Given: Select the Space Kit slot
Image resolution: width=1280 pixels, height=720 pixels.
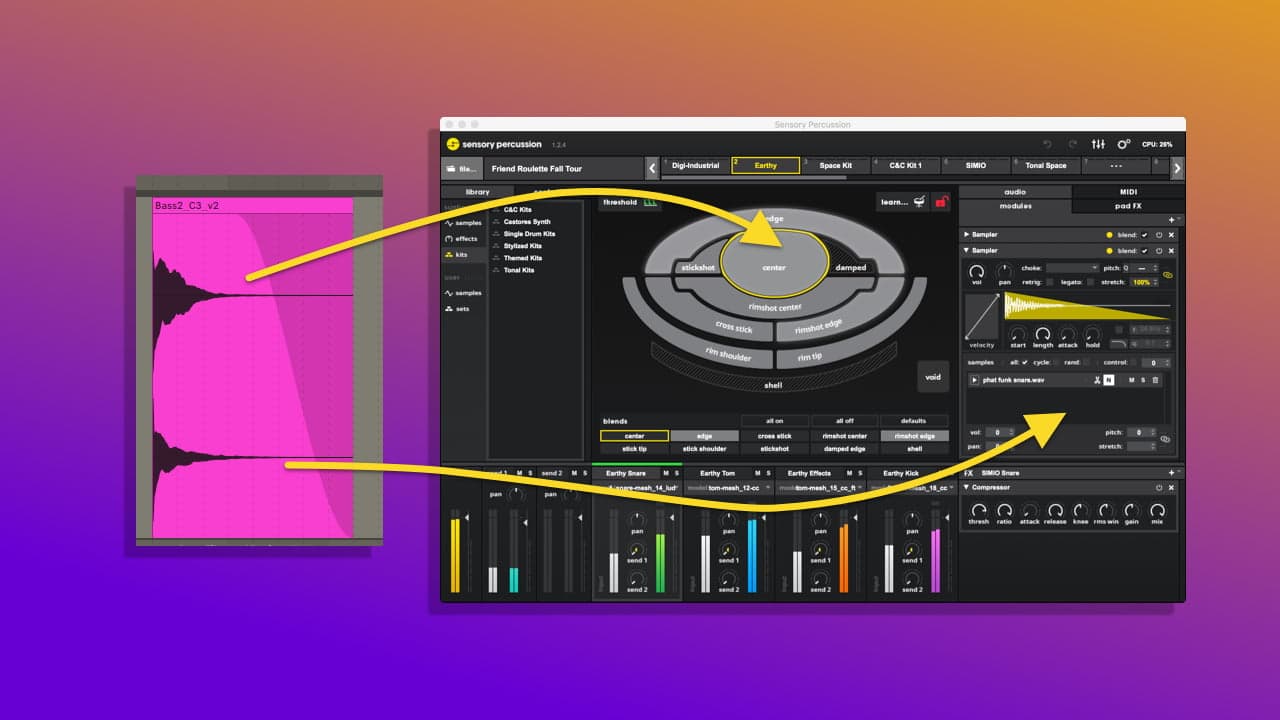Looking at the screenshot, I should (x=836, y=166).
